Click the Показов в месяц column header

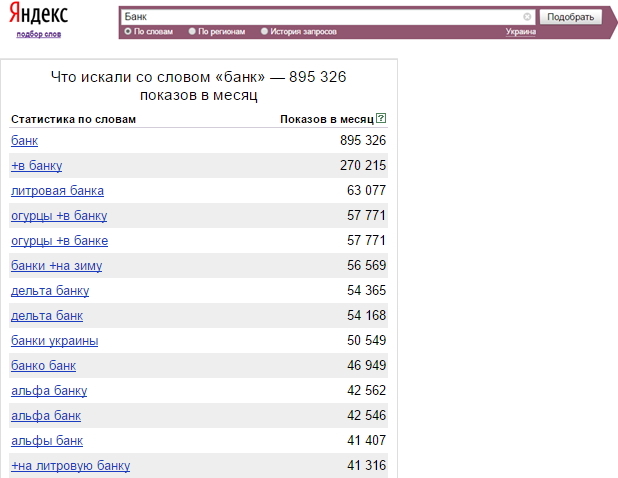(327, 119)
